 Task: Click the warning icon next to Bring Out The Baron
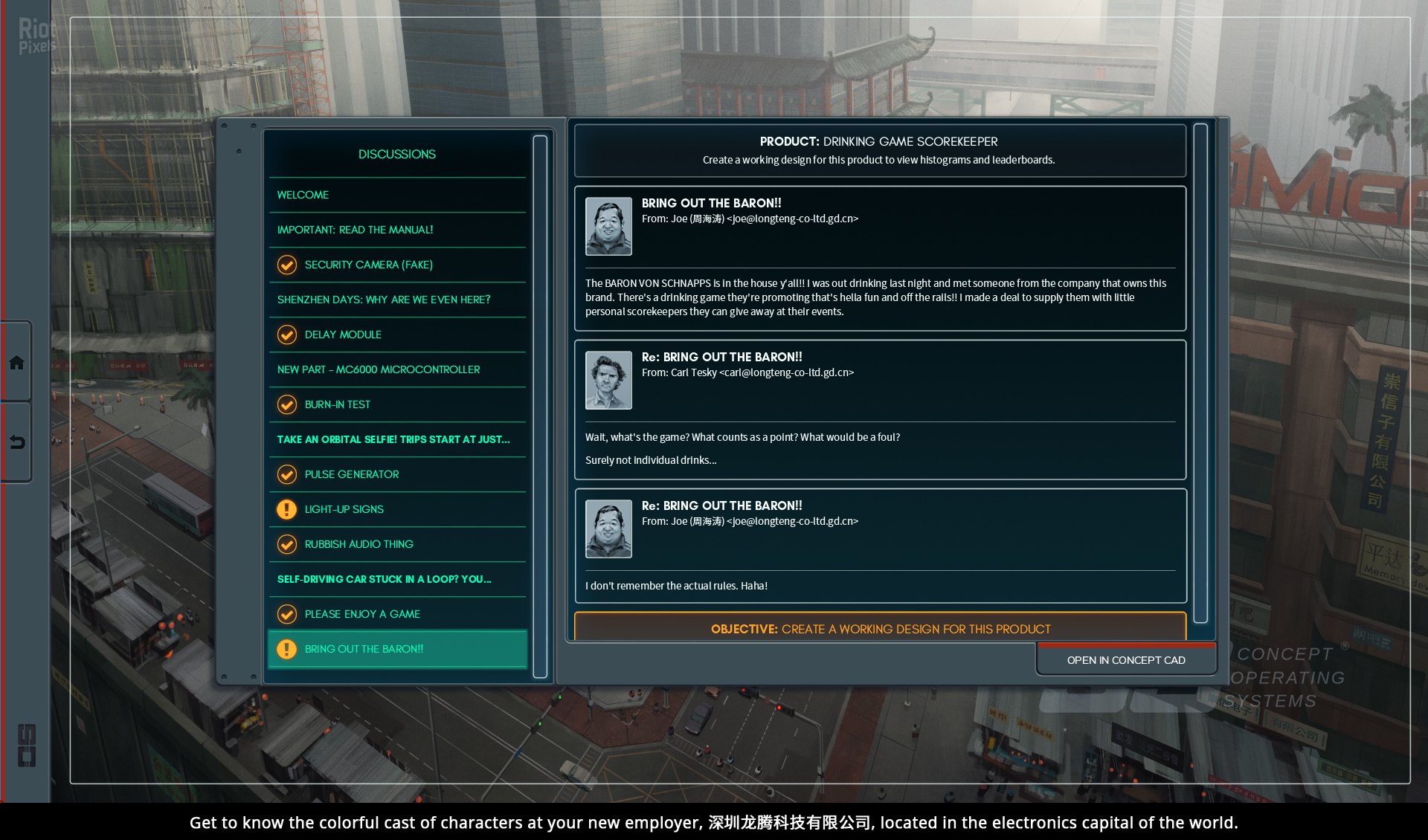click(x=286, y=648)
